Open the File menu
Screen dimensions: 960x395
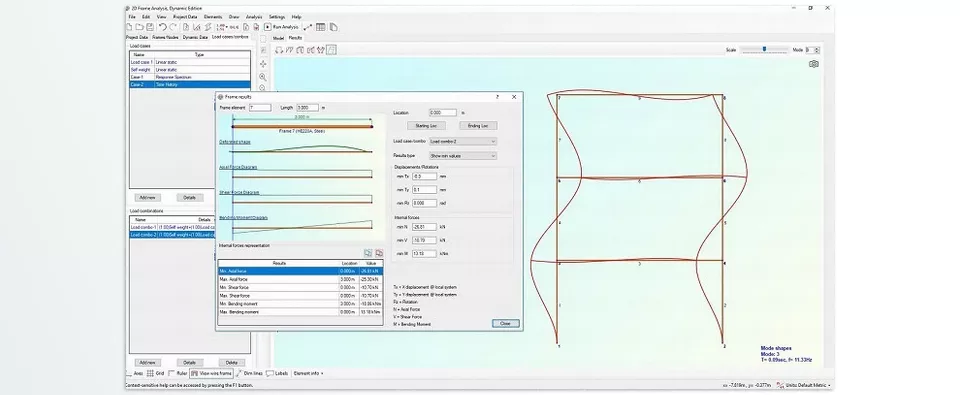tap(132, 17)
